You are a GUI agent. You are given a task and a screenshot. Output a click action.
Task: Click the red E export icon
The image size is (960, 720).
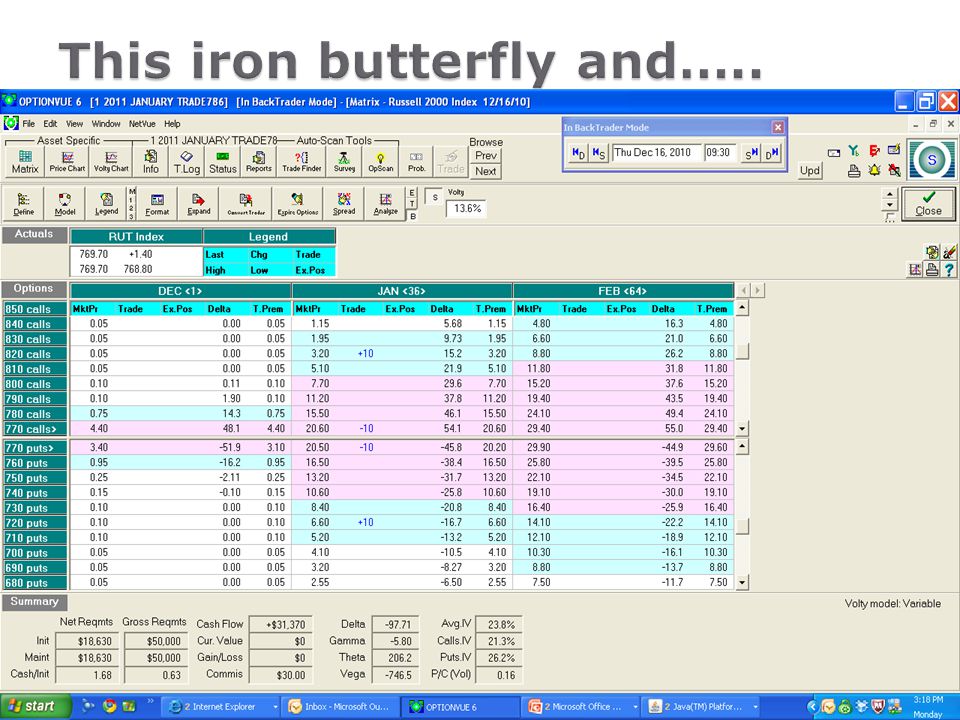pyautogui.click(x=874, y=151)
